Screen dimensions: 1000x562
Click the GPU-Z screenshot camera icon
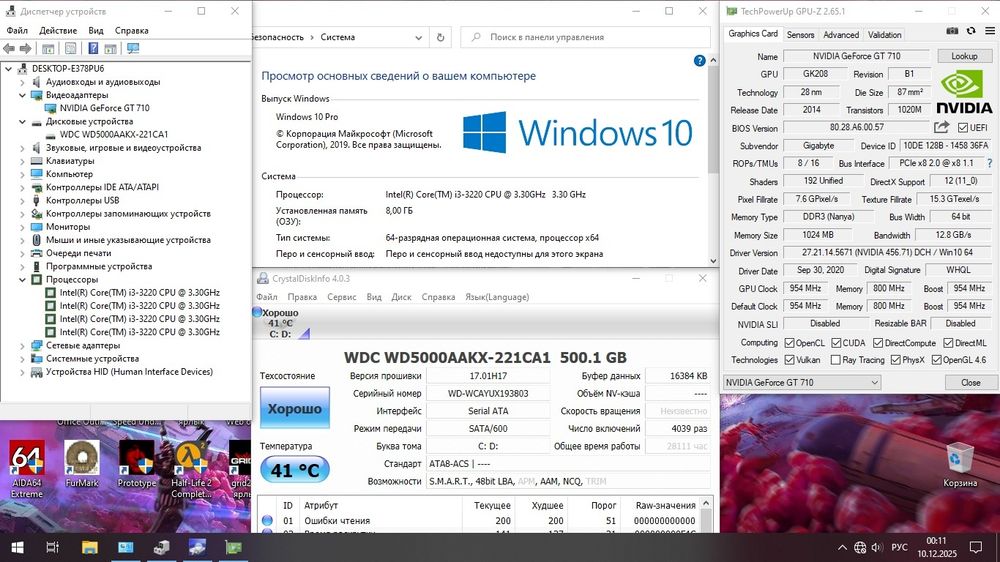(x=952, y=31)
